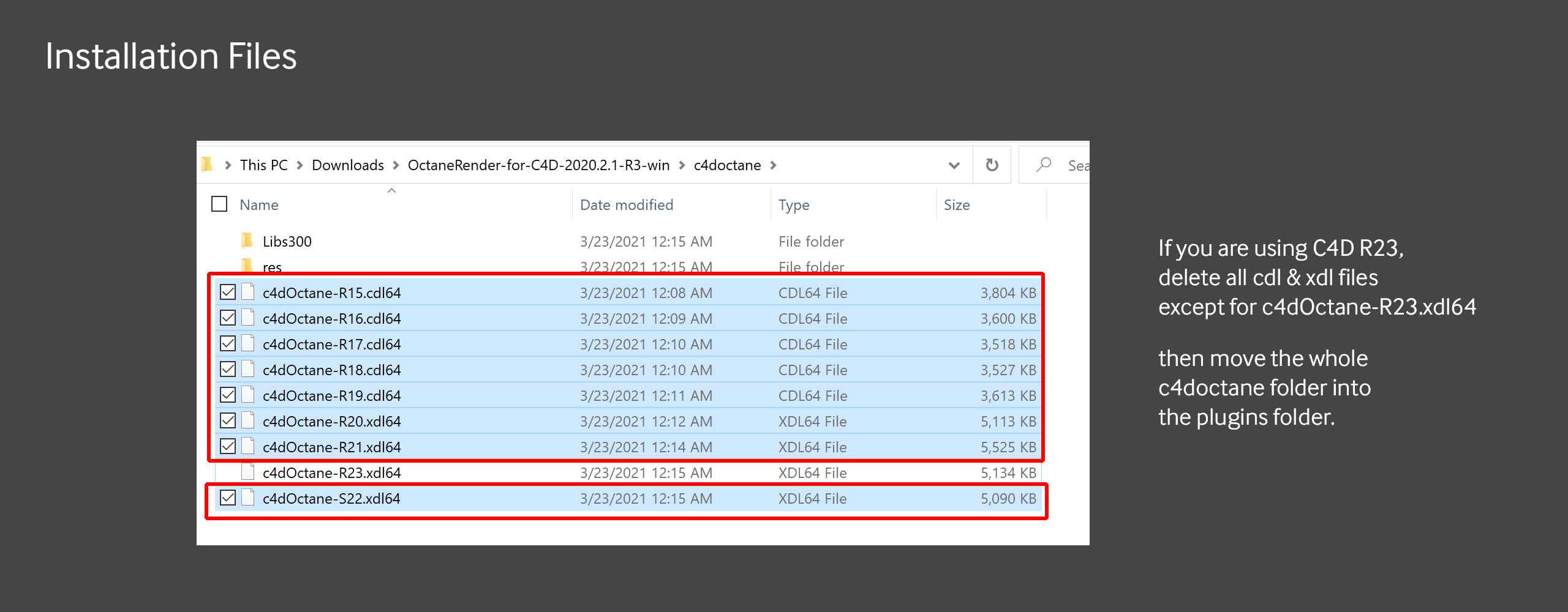Navigate to Downloads in the breadcrumb

(348, 165)
